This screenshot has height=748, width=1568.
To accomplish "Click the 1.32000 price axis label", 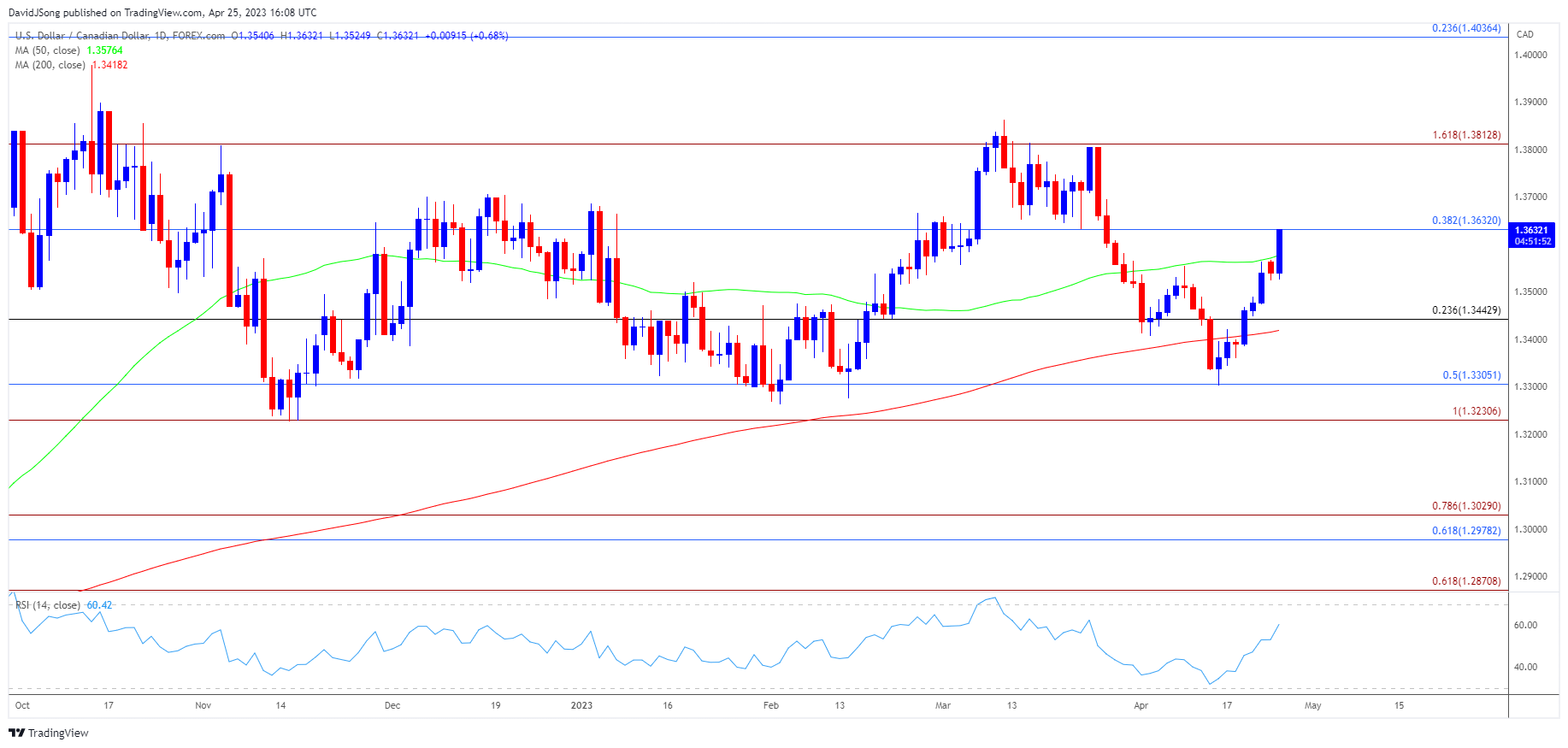I will tap(1530, 434).
